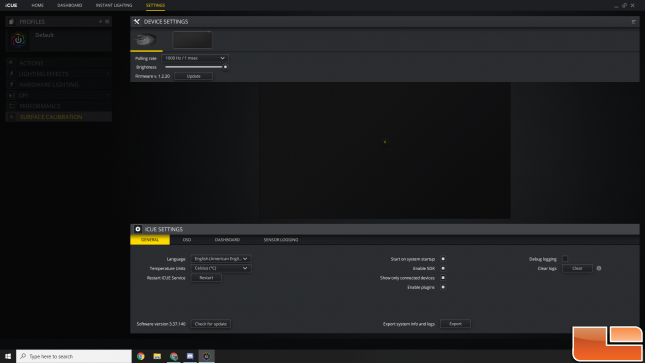This screenshot has width=645, height=363.
Task: Select the Default profile name
Action: pyautogui.click(x=44, y=35)
